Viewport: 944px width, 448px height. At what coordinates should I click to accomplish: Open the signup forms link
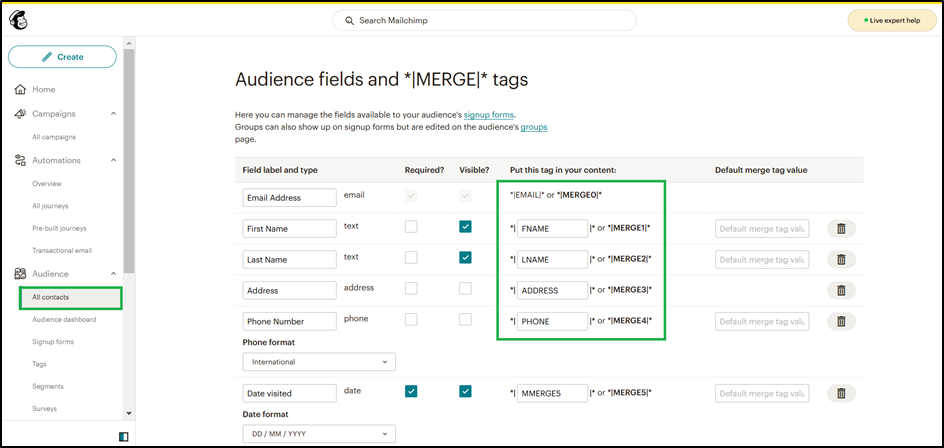tap(489, 115)
